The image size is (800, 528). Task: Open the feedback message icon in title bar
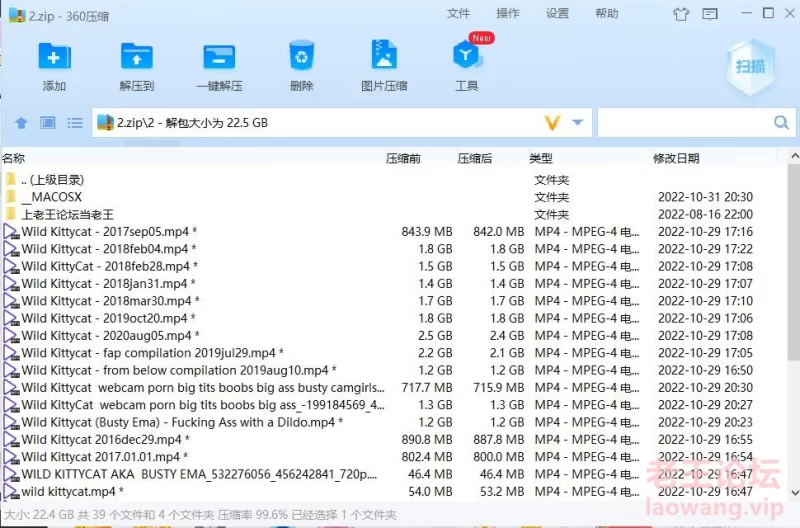point(710,14)
